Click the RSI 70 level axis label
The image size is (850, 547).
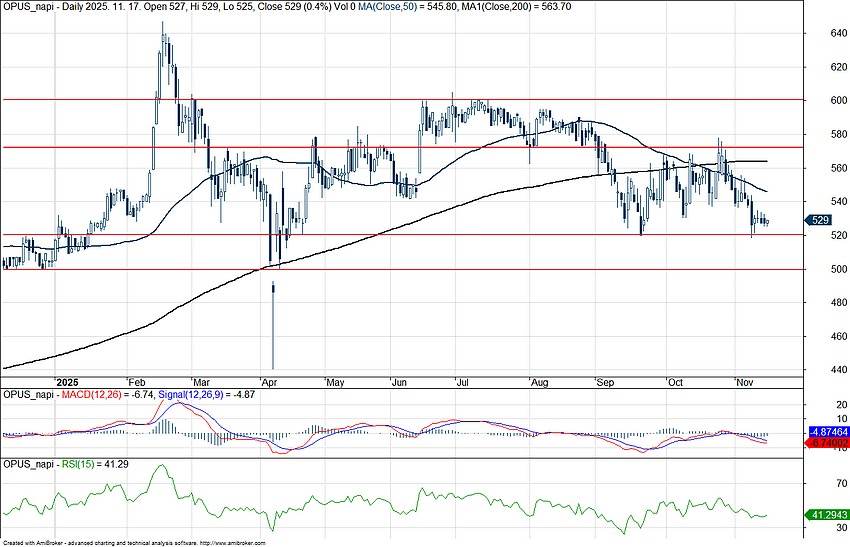pos(812,483)
